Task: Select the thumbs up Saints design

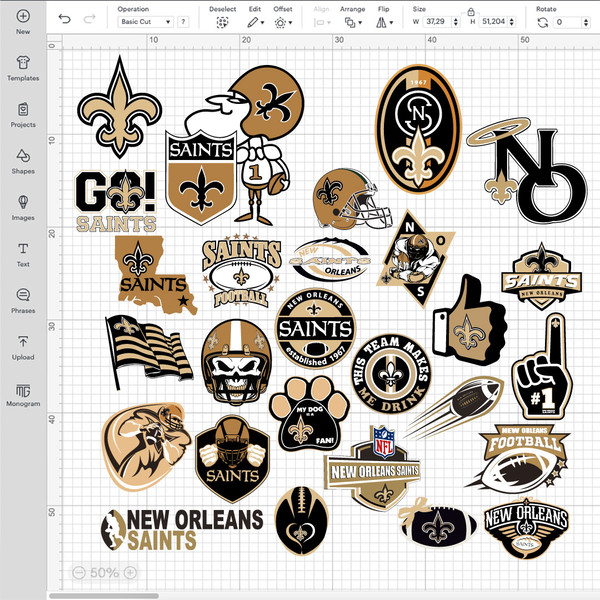Action: [x=470, y=320]
